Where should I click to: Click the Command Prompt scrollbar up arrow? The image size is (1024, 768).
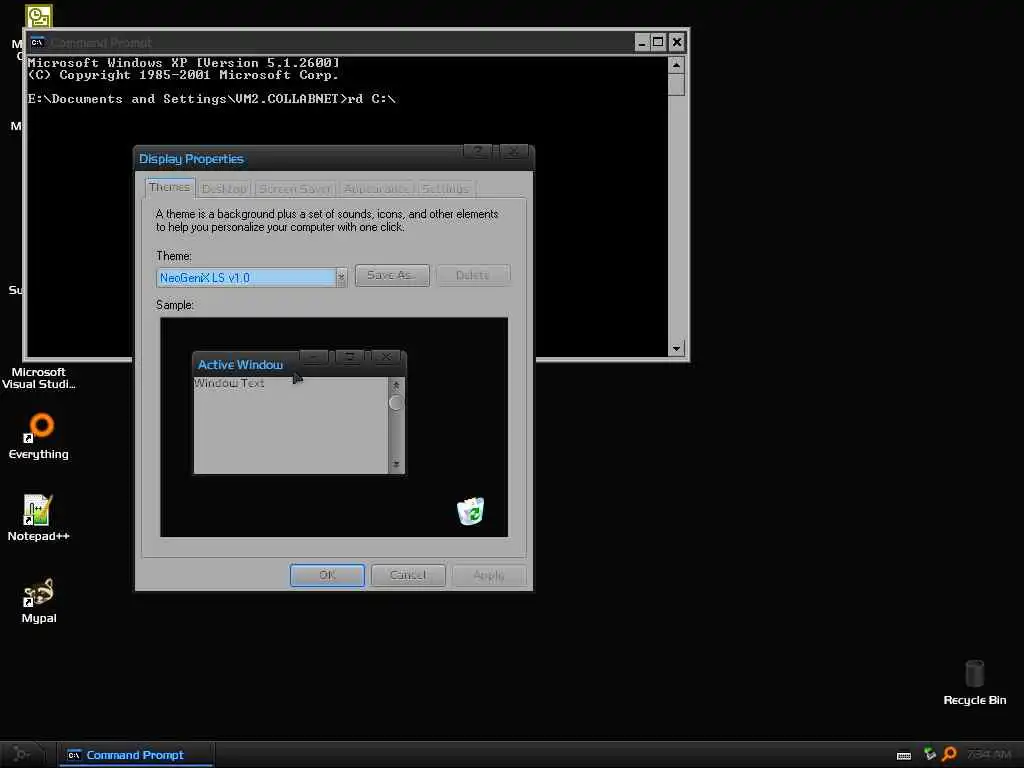pyautogui.click(x=676, y=65)
